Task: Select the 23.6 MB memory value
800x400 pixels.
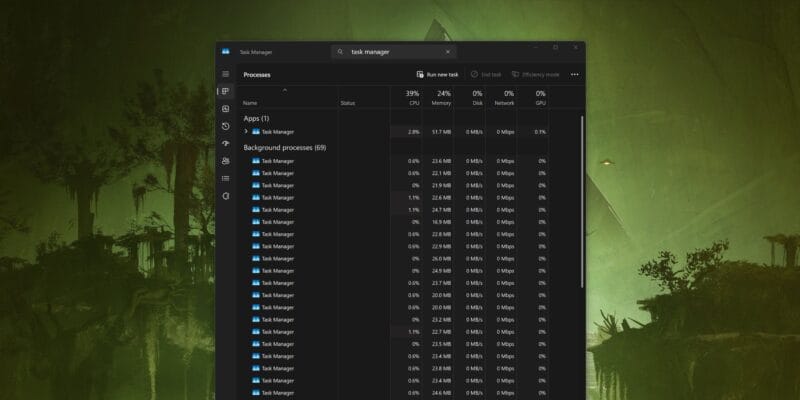Action: 441,161
